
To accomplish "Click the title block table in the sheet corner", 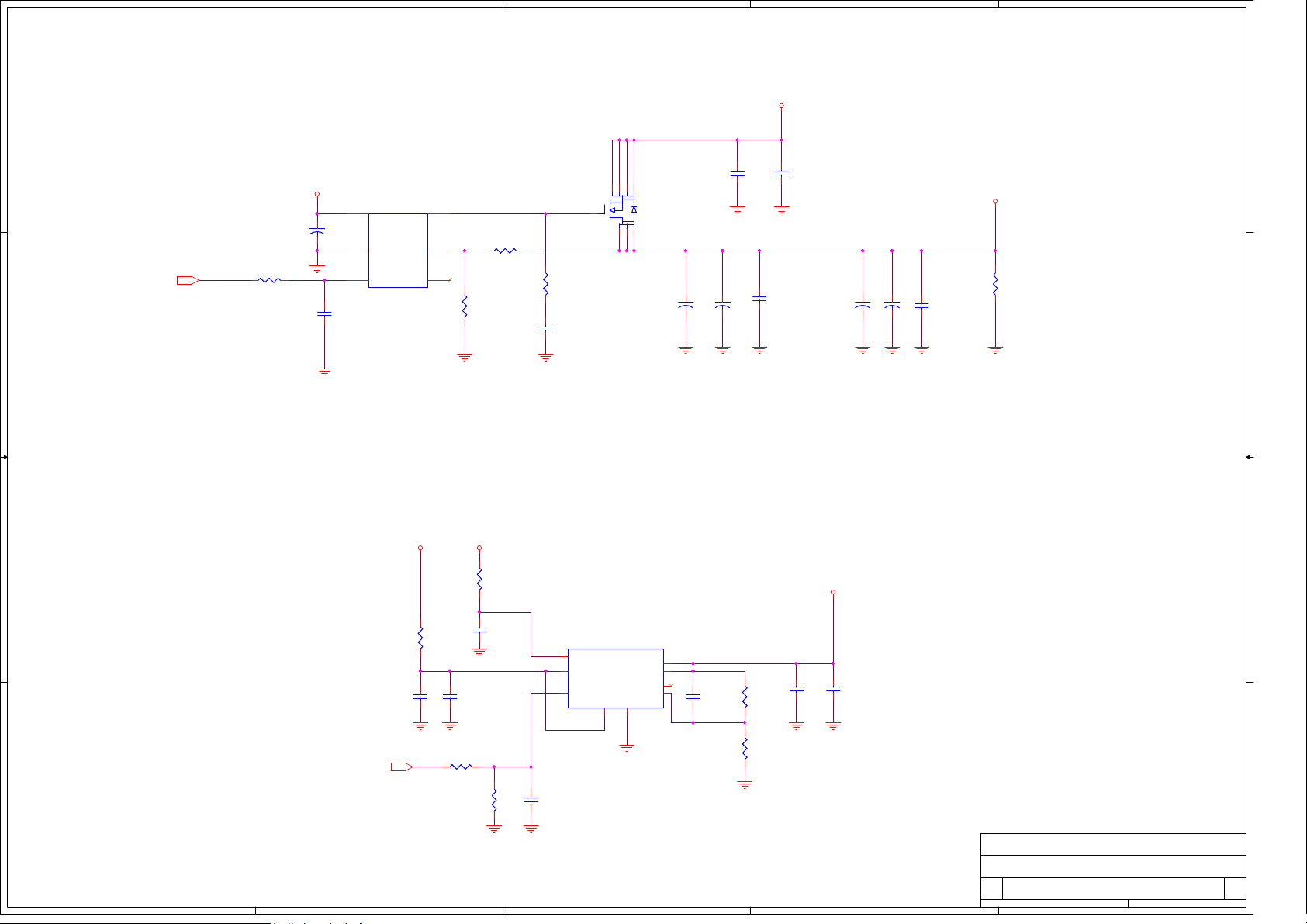I will tap(1113, 870).
